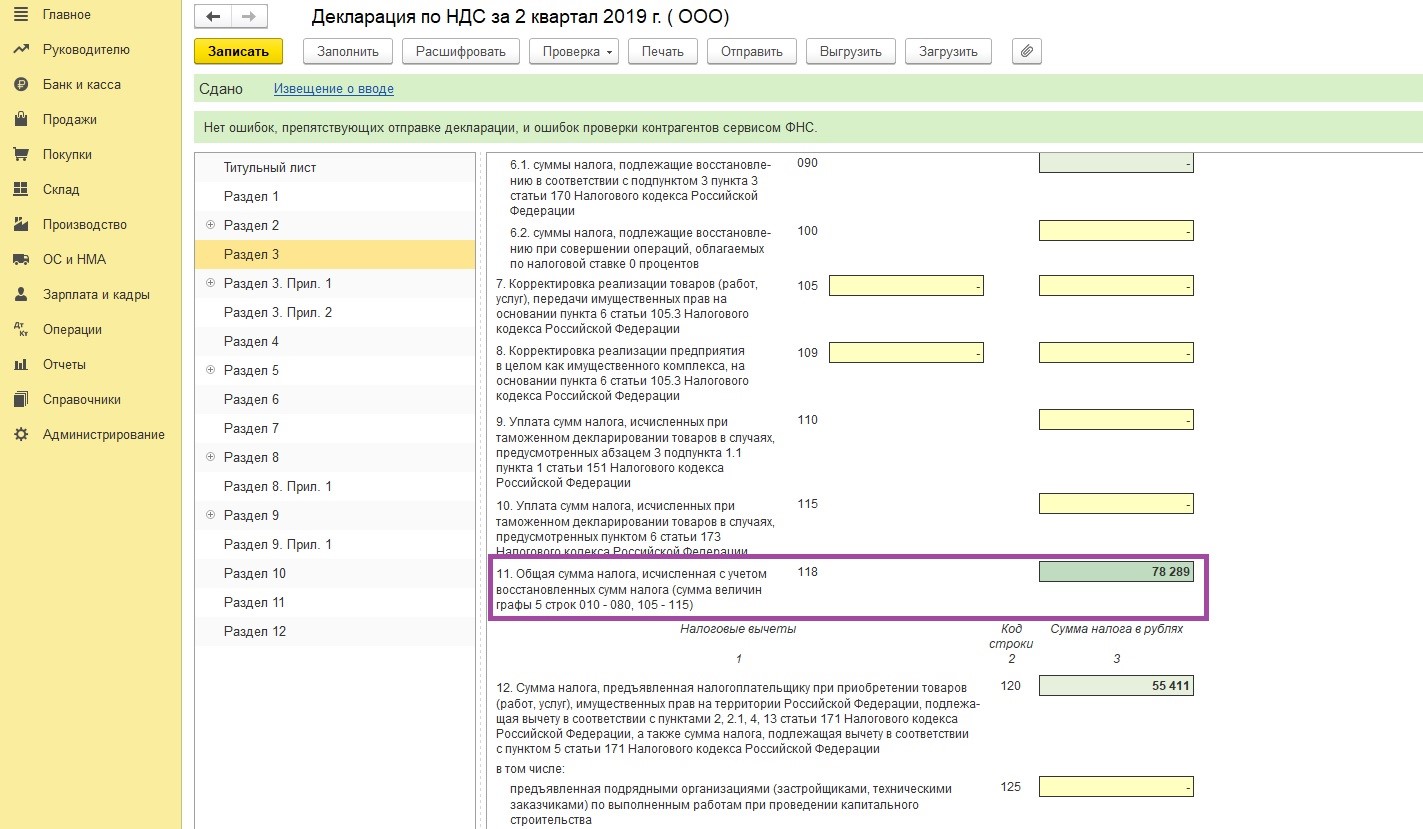Click the Банк и касса icon

(x=20, y=84)
